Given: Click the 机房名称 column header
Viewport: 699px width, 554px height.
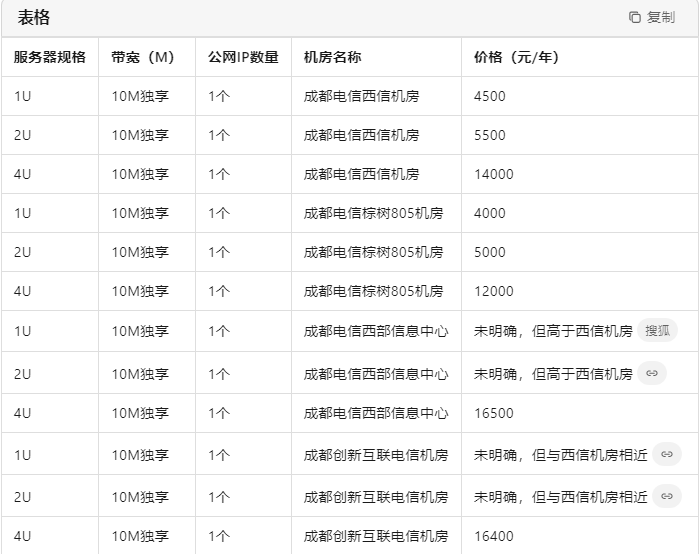Looking at the screenshot, I should point(332,57).
